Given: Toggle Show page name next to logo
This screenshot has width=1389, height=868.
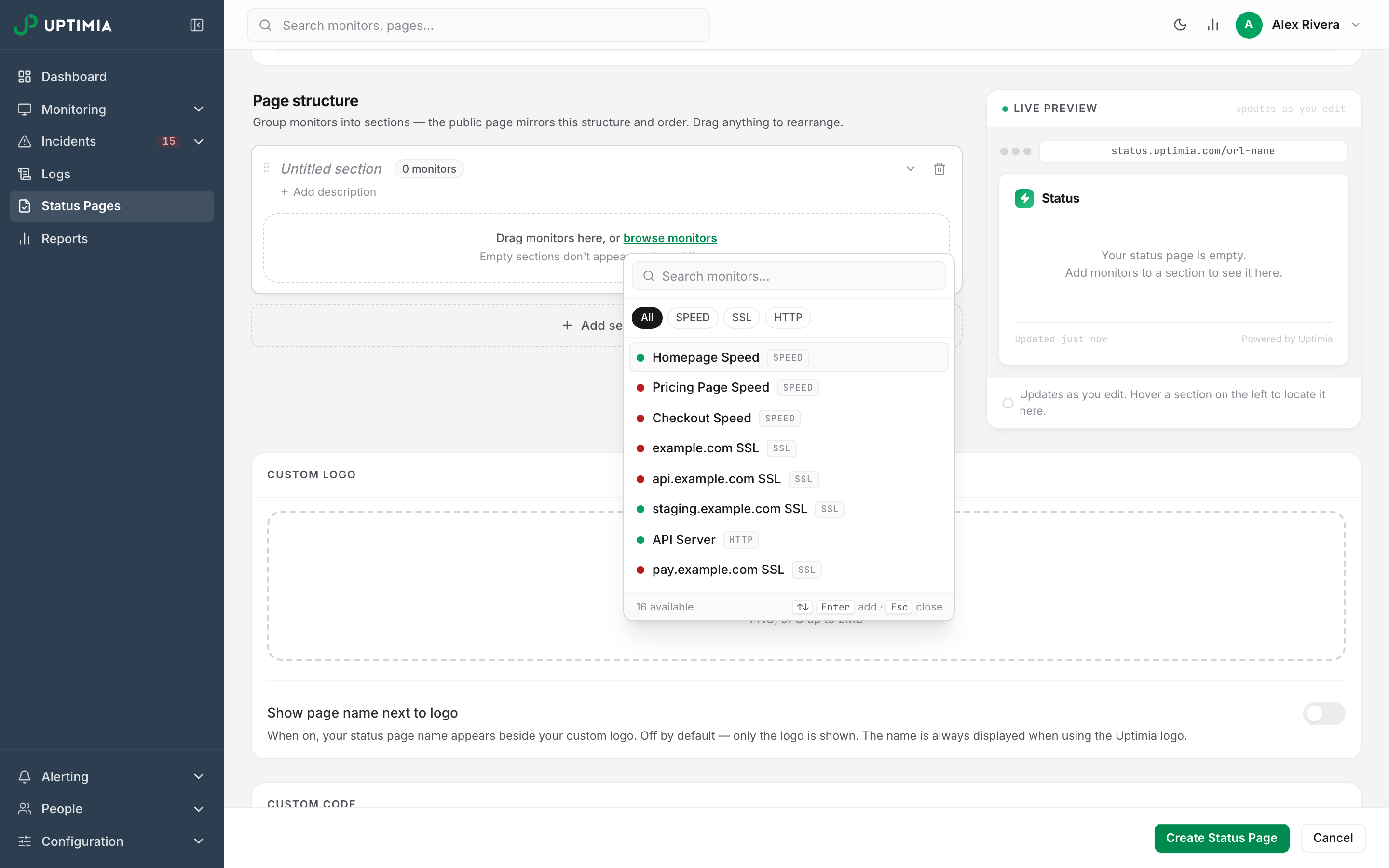Looking at the screenshot, I should click(x=1323, y=714).
